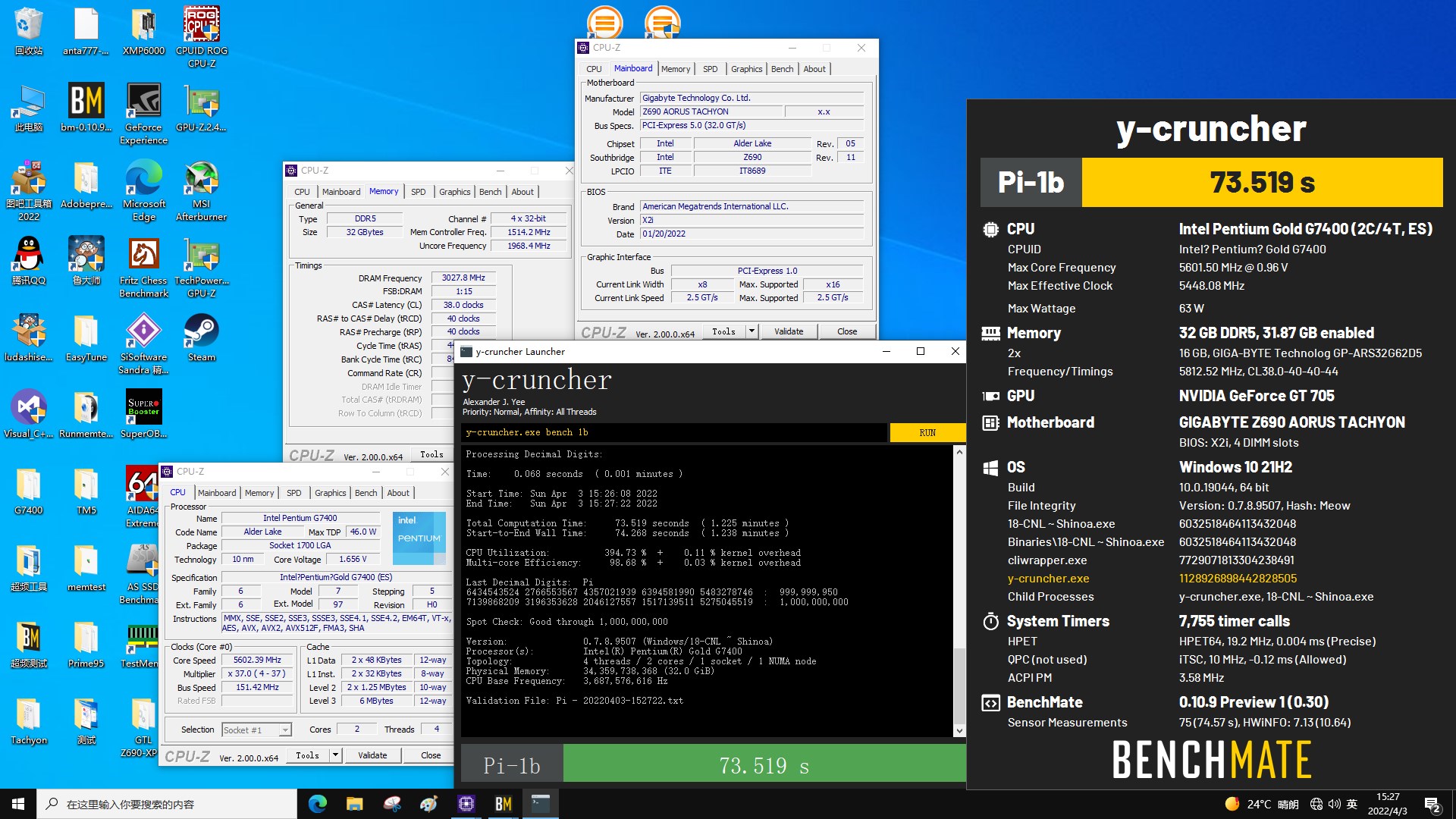Click the input language indicator 英
Screen dimensions: 1456x819
1352,804
